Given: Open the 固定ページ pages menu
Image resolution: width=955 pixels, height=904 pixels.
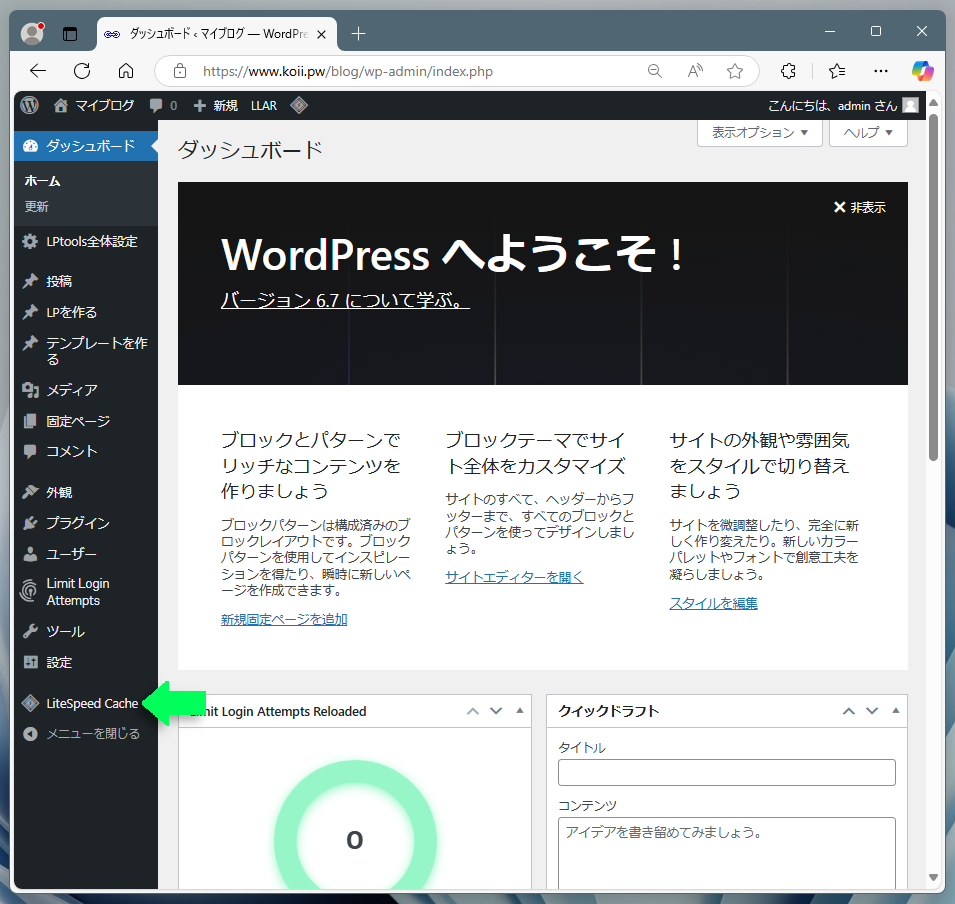Looking at the screenshot, I should [86, 421].
